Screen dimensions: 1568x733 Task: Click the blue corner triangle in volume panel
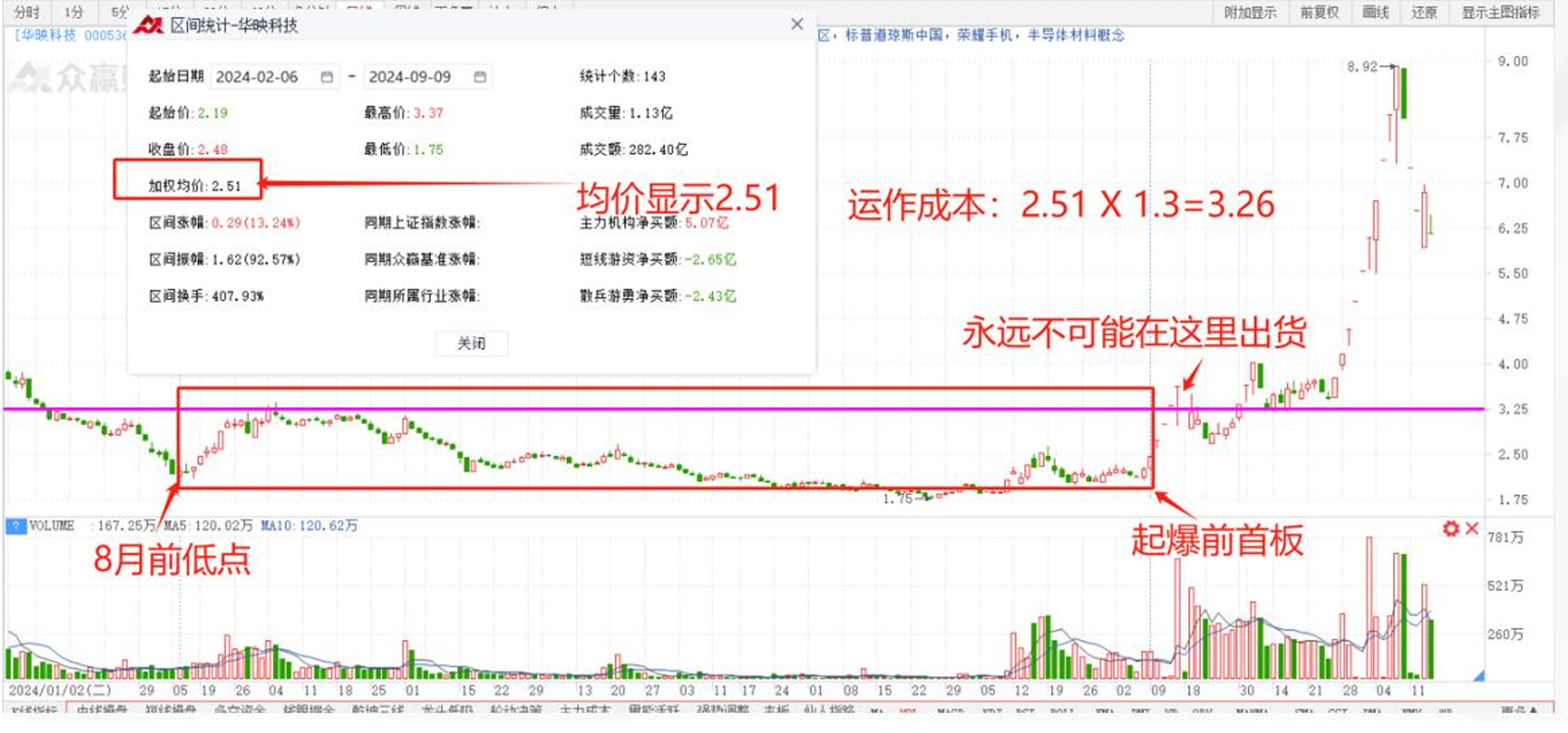(1478, 675)
